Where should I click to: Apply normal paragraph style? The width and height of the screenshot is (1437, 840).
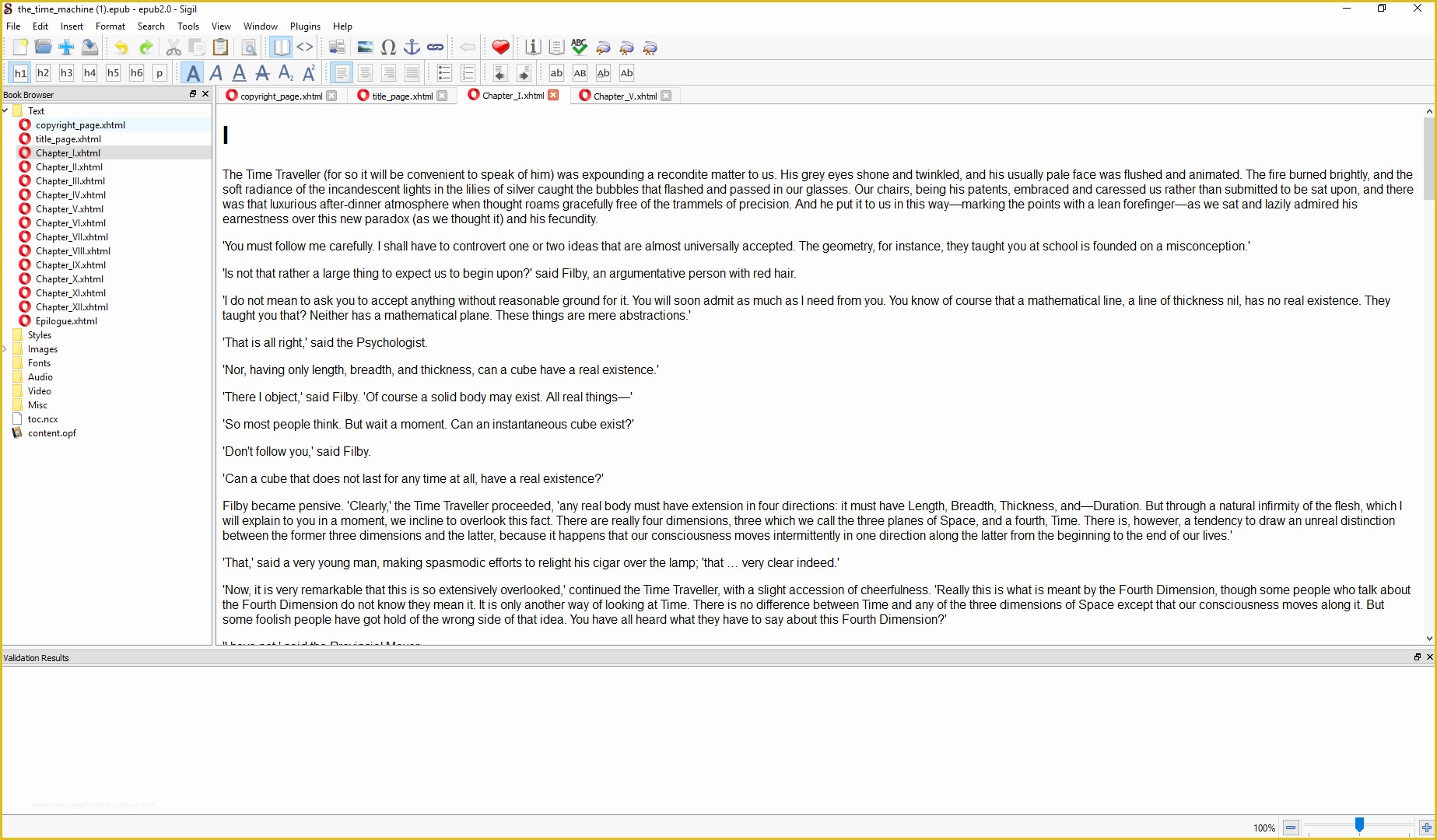159,73
